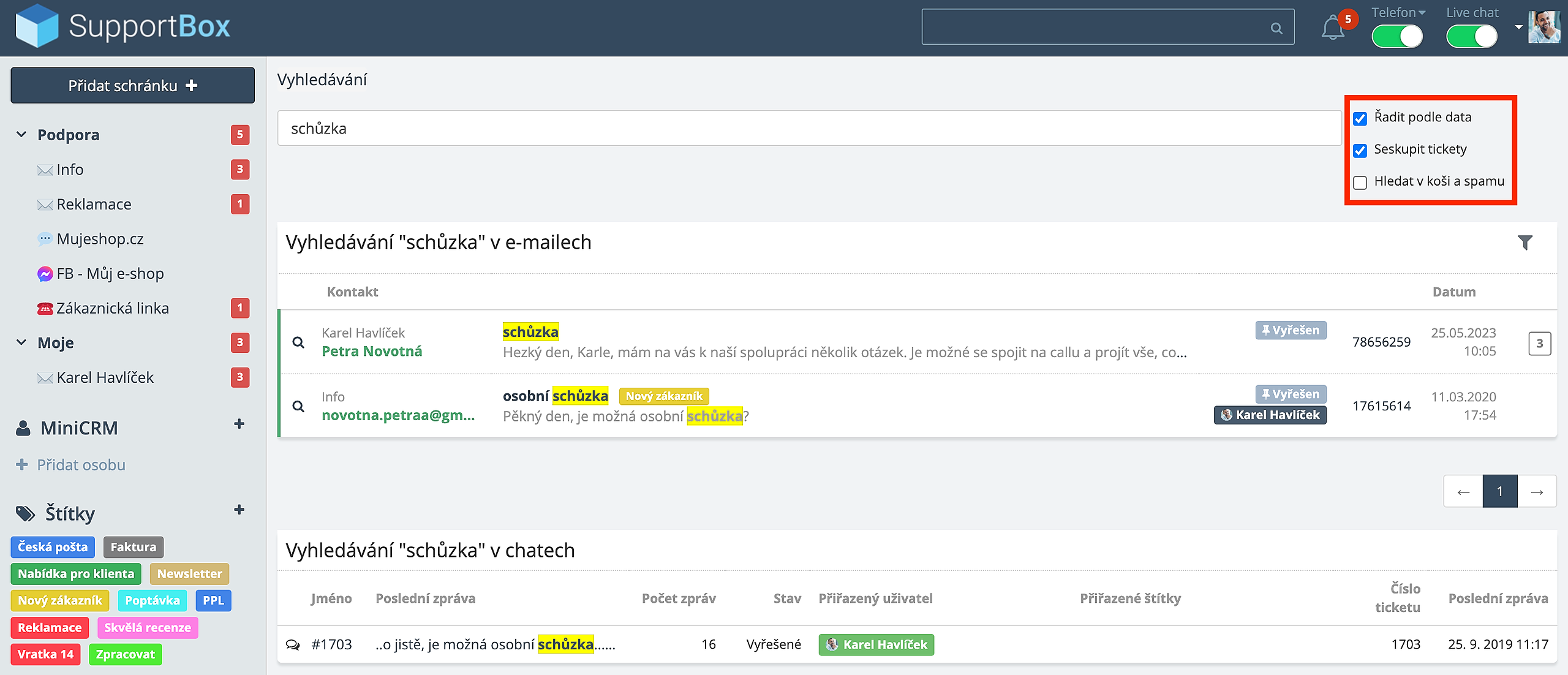Collapse the Moje section
The height and width of the screenshot is (675, 1568).
point(21,342)
